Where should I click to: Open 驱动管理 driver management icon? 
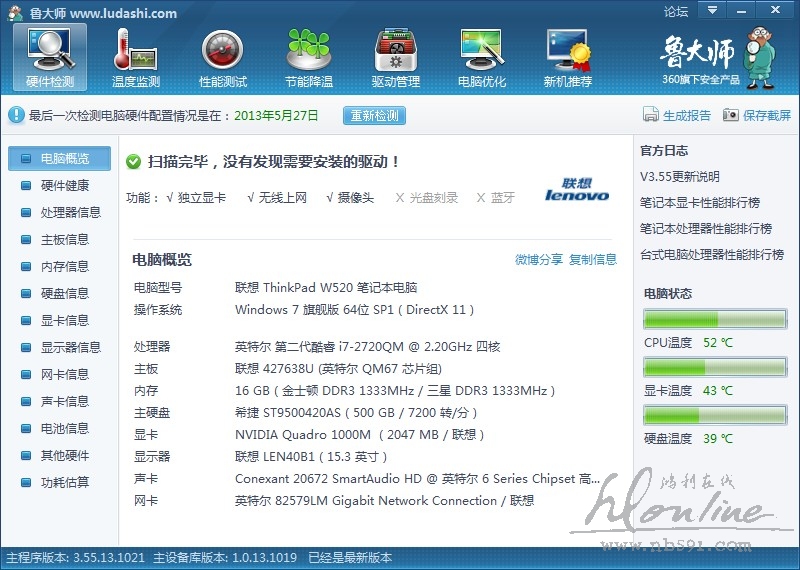click(395, 57)
